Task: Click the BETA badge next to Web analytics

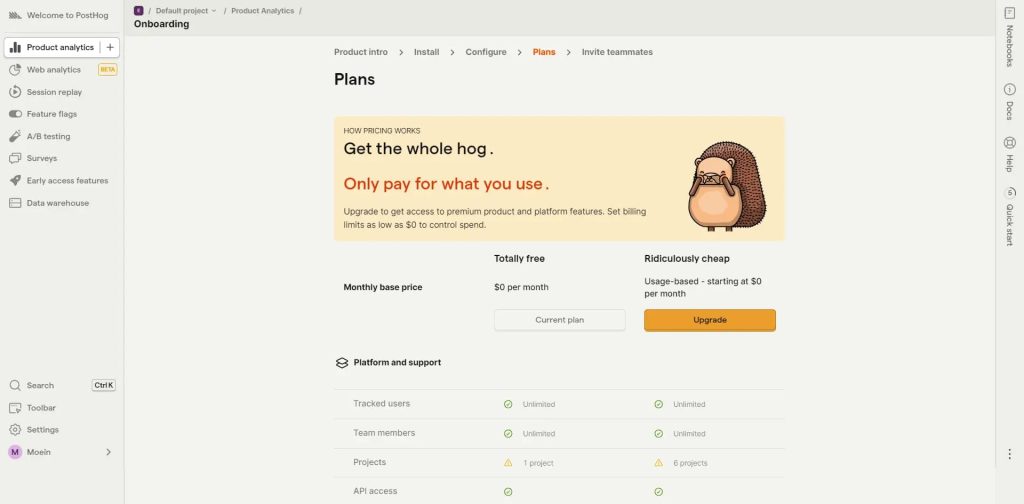Action: coord(108,70)
